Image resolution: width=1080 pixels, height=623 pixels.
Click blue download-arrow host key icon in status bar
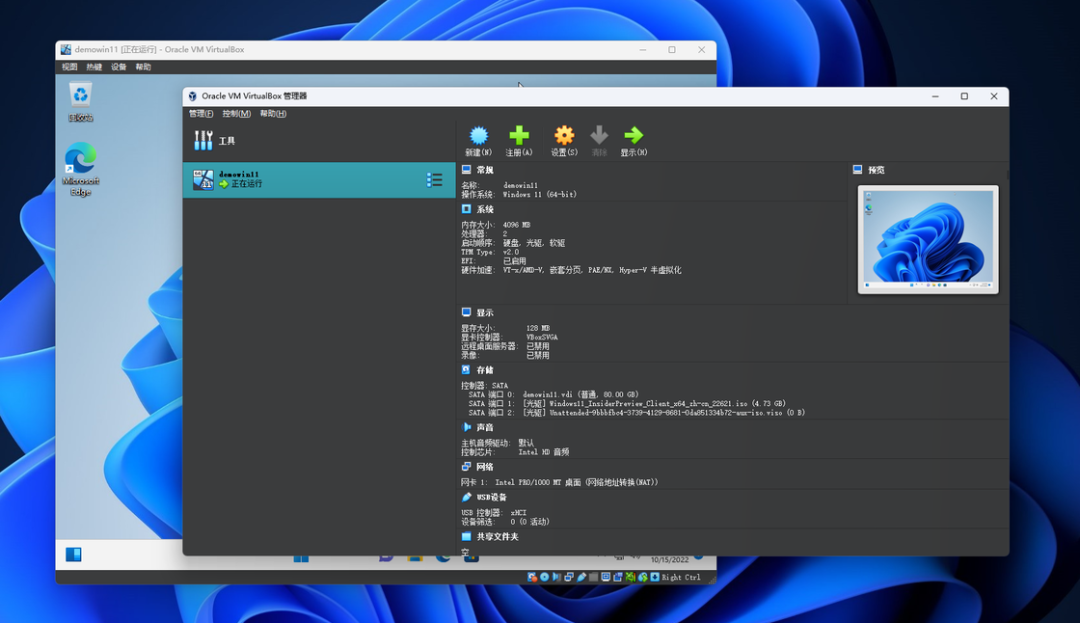click(655, 577)
